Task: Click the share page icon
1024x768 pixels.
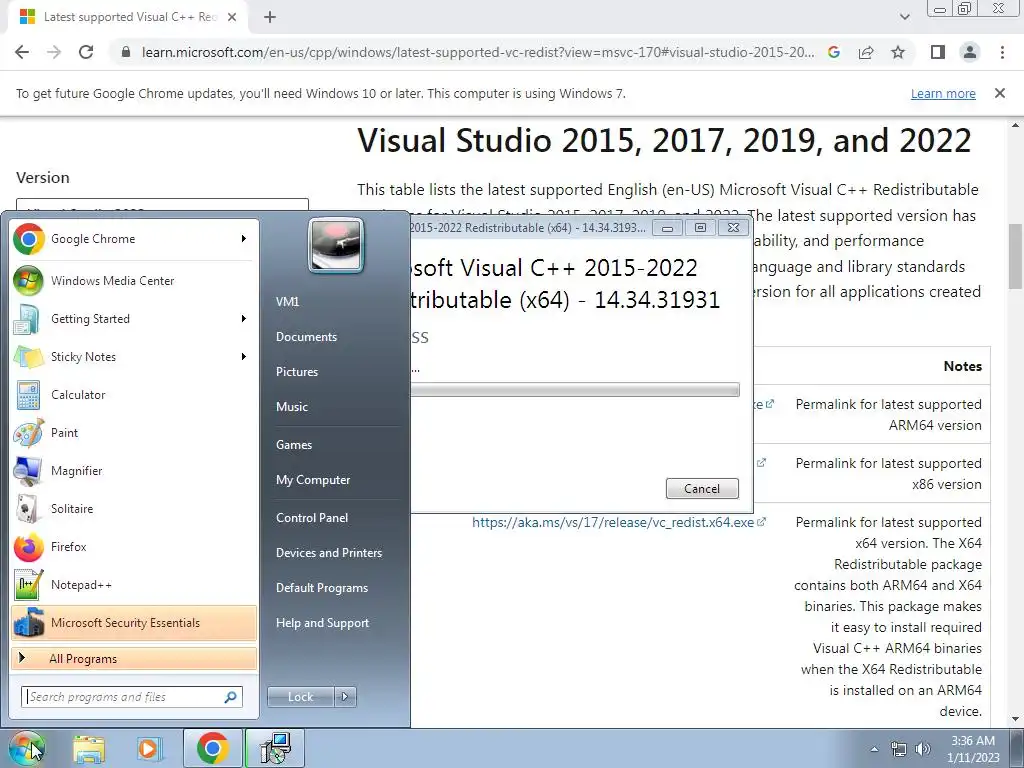Action: click(866, 52)
